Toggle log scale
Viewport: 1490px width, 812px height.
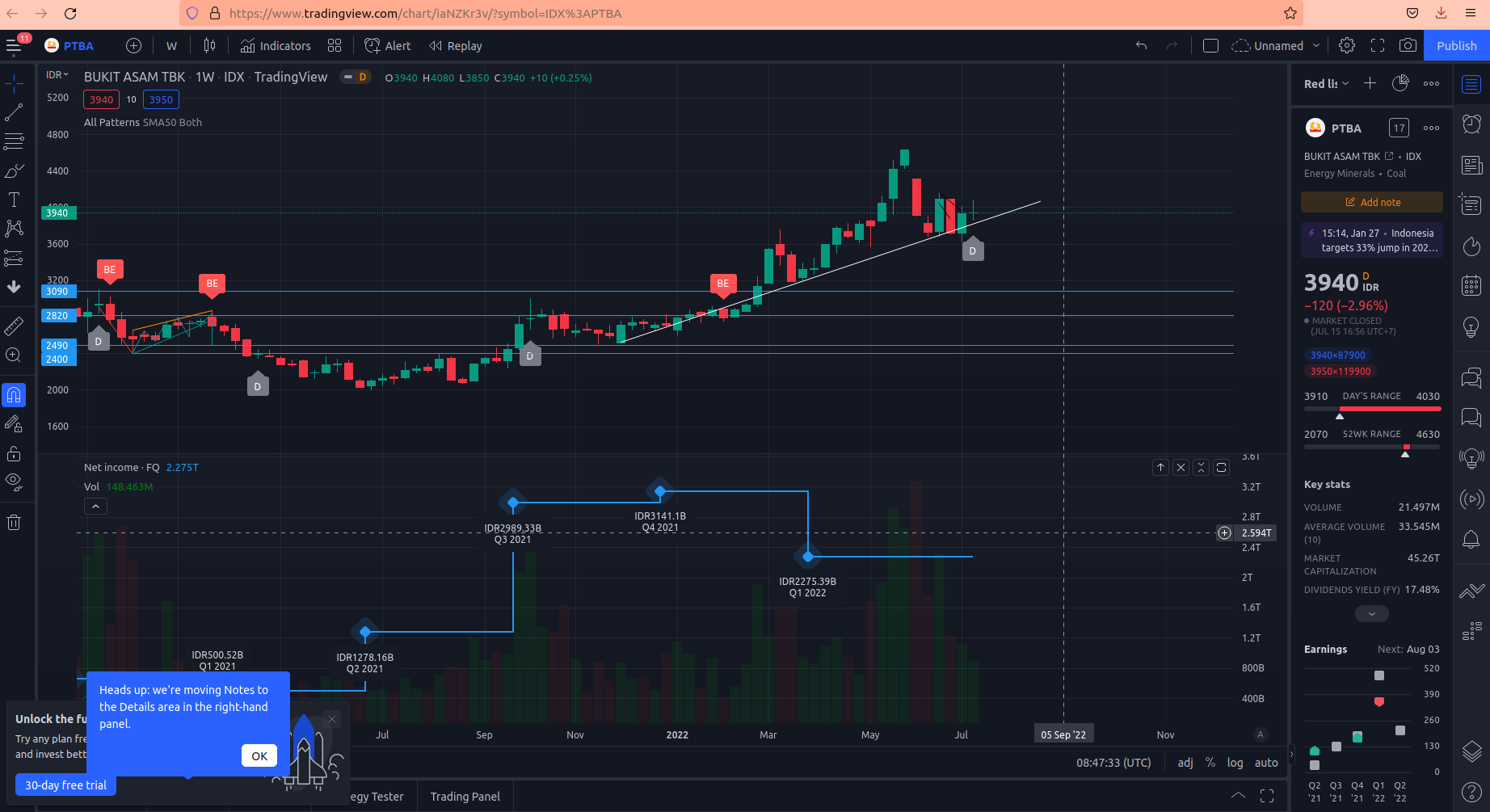point(1235,763)
